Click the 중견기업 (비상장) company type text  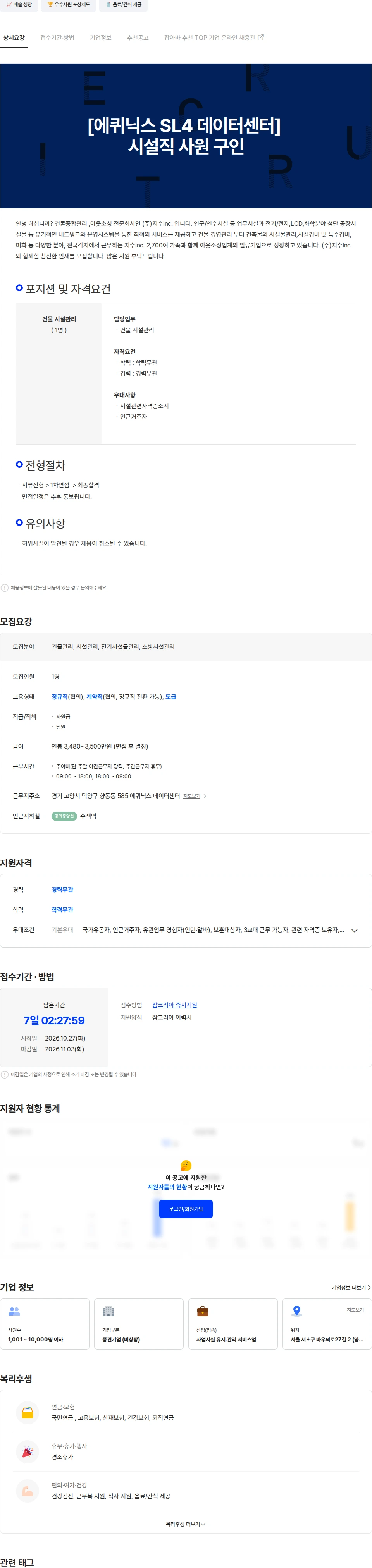pyautogui.click(x=121, y=1340)
